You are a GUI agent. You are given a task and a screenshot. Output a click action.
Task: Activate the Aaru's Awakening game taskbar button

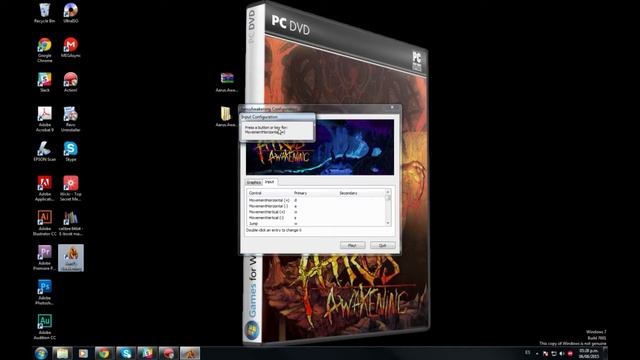tap(190, 353)
